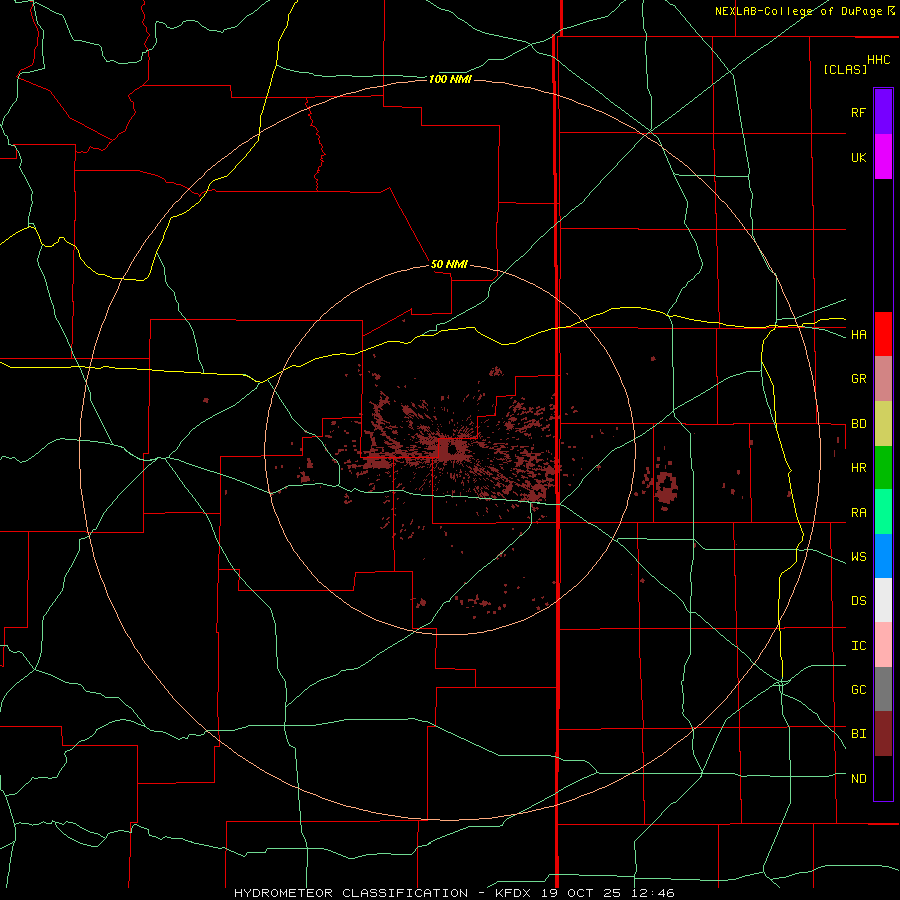Click the 50 NMI range ring label
Viewport: 900px width, 900px height.
coord(449,264)
